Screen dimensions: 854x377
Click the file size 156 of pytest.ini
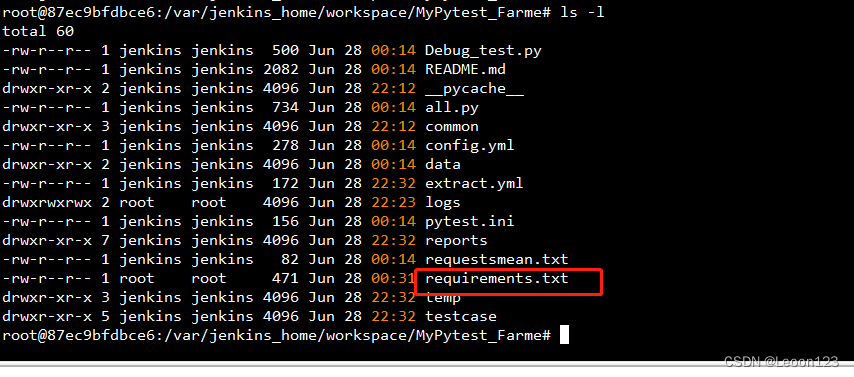click(x=285, y=222)
